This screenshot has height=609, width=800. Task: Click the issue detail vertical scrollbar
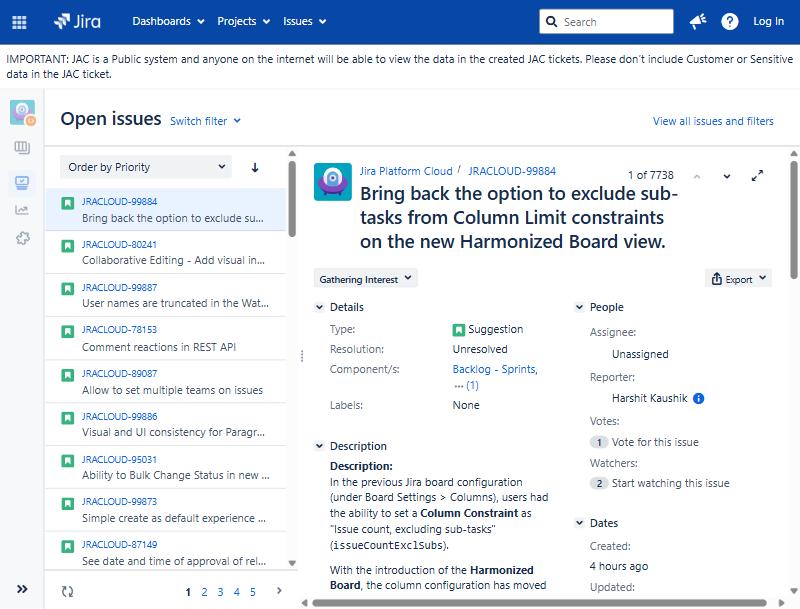coord(794,220)
